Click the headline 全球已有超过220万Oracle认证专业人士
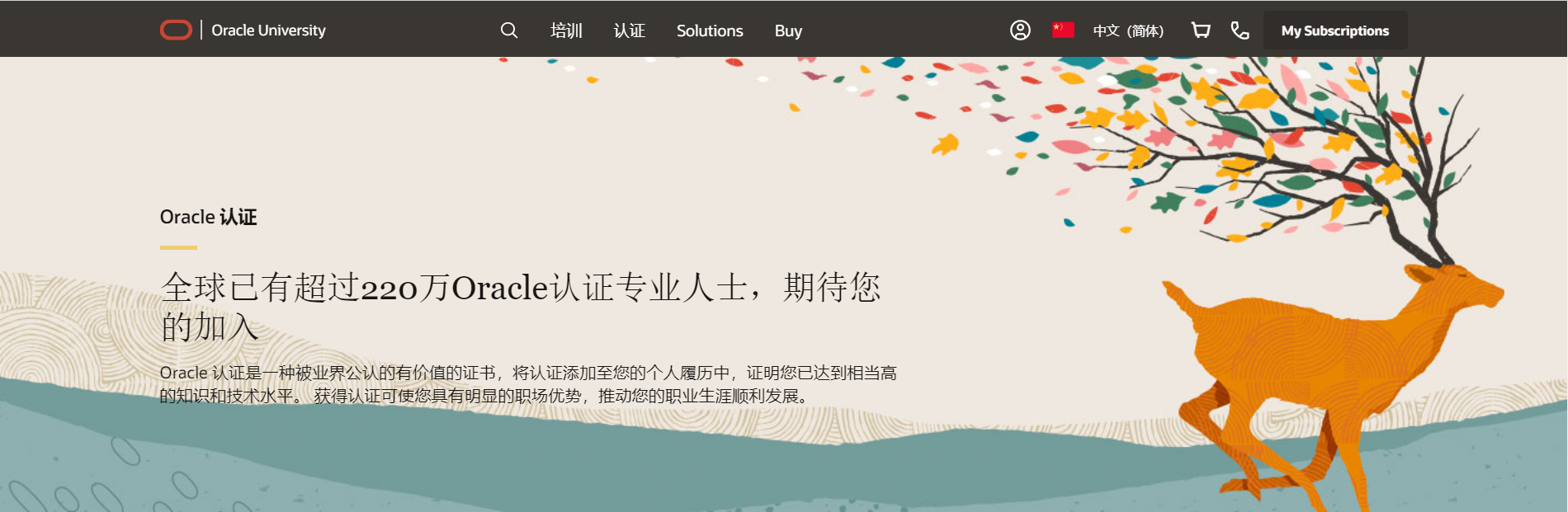1568x512 pixels. pos(520,307)
